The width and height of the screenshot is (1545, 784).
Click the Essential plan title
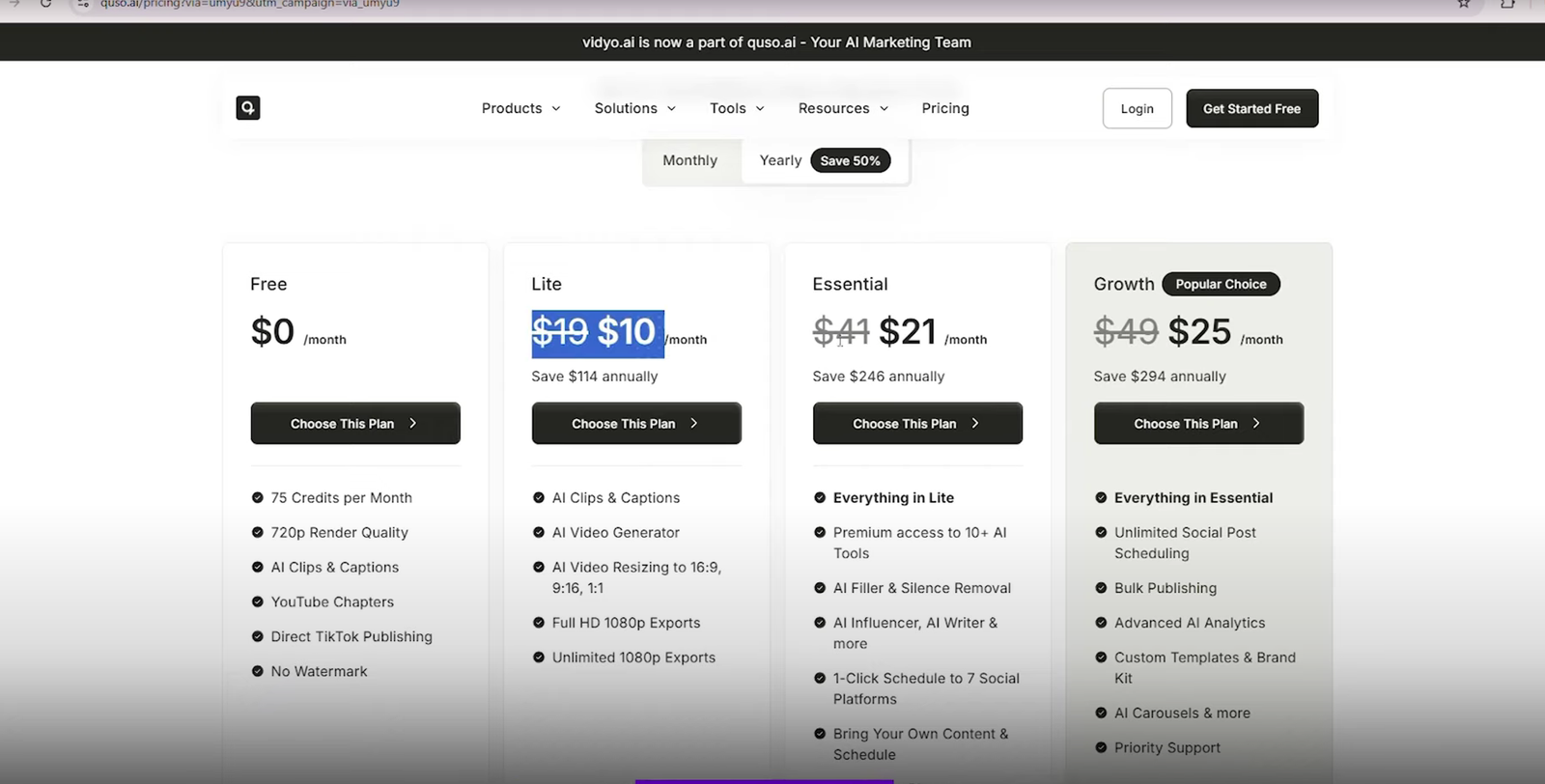tap(850, 284)
